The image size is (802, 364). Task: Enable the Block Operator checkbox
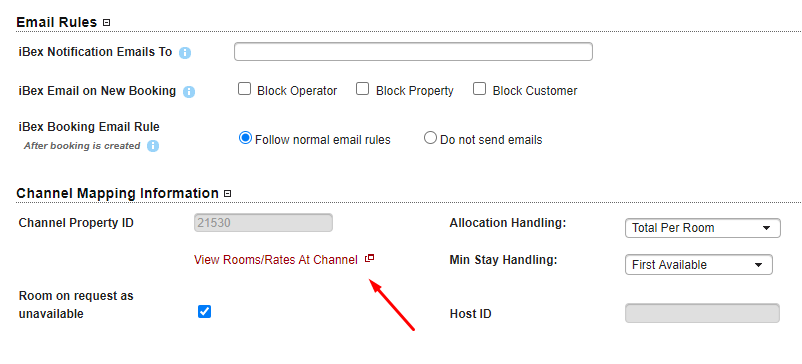[x=244, y=89]
